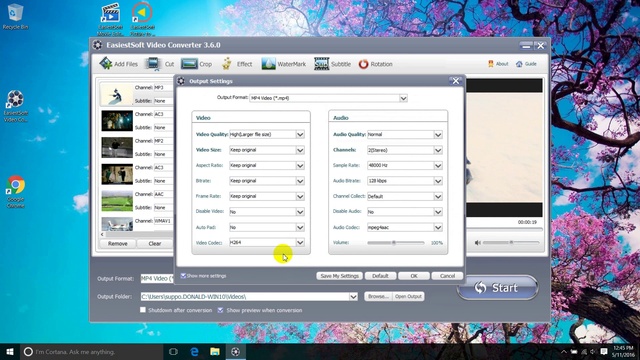Expand the Output Format dropdown in dialog
This screenshot has width=640, height=360.
coord(403,98)
